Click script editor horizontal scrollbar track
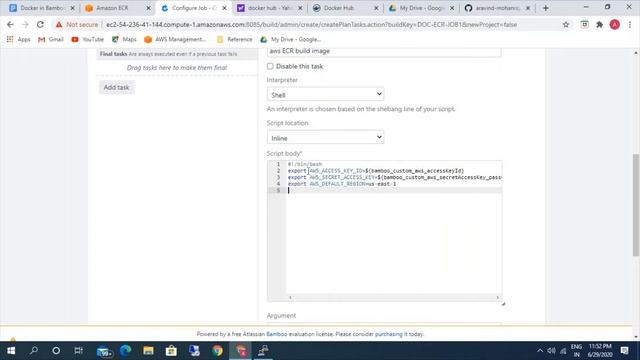640x360 pixels. coord(394,298)
